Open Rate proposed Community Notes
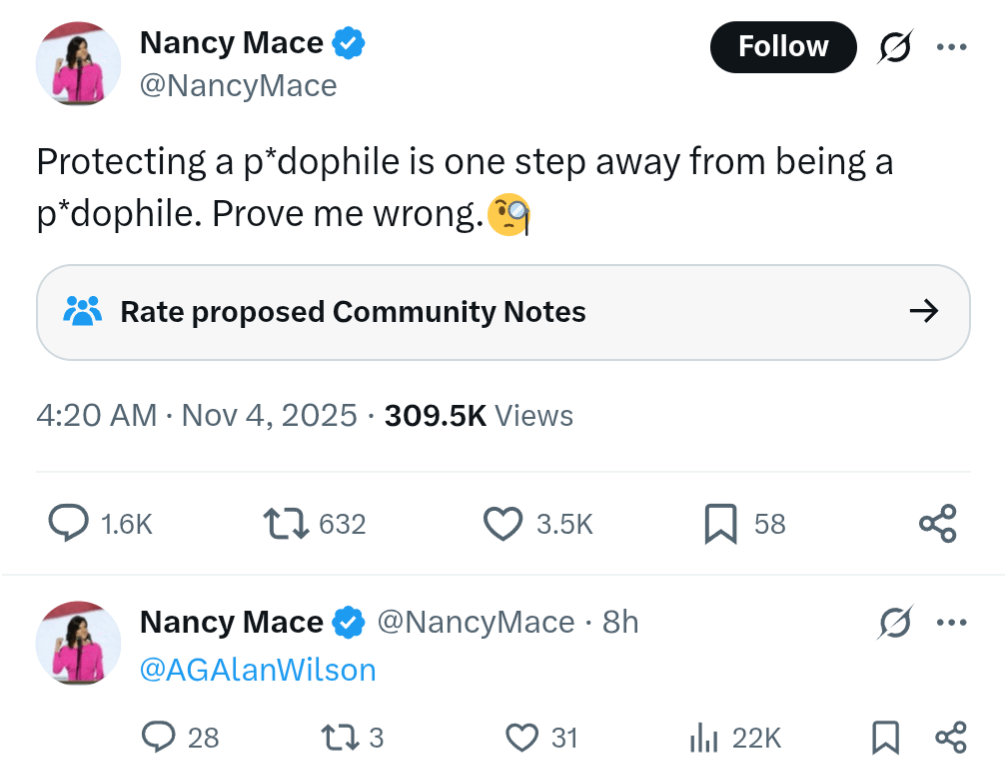The image size is (1007, 783). coord(352,312)
